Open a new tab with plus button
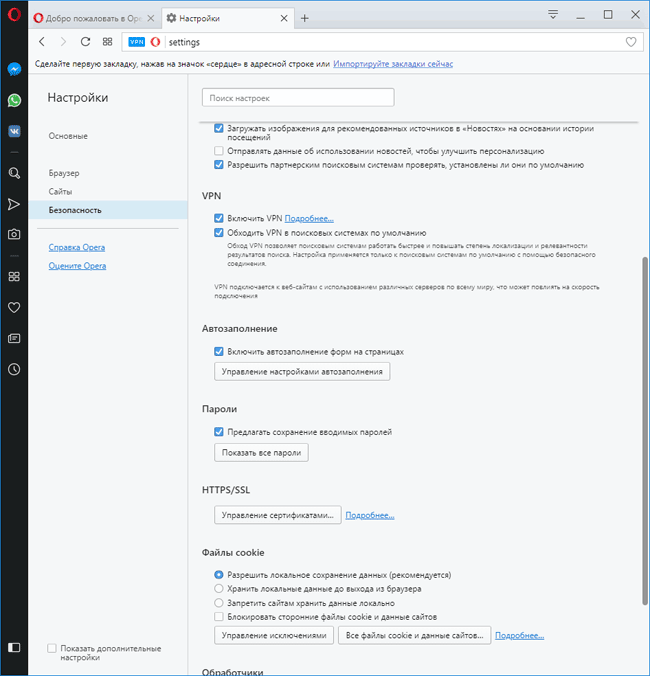650x676 pixels. click(x=305, y=18)
